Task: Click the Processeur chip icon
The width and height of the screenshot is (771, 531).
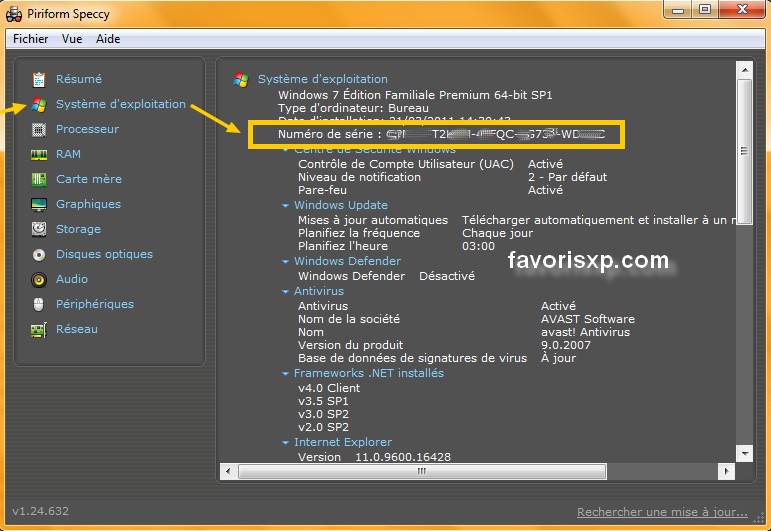Action: pos(39,129)
